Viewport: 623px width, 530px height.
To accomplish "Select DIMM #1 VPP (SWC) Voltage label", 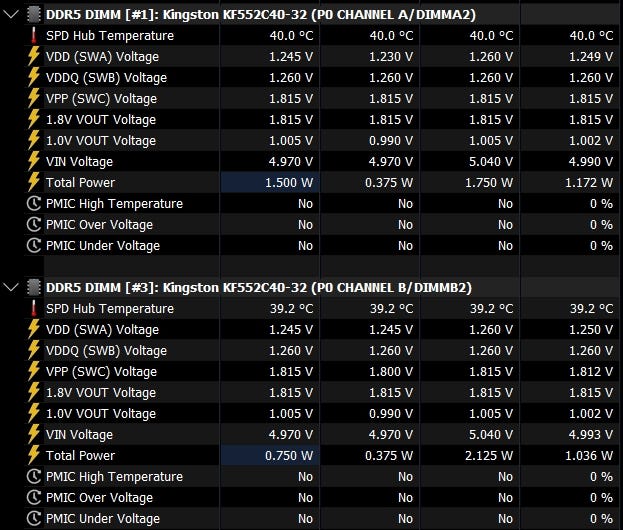I will [x=101, y=99].
